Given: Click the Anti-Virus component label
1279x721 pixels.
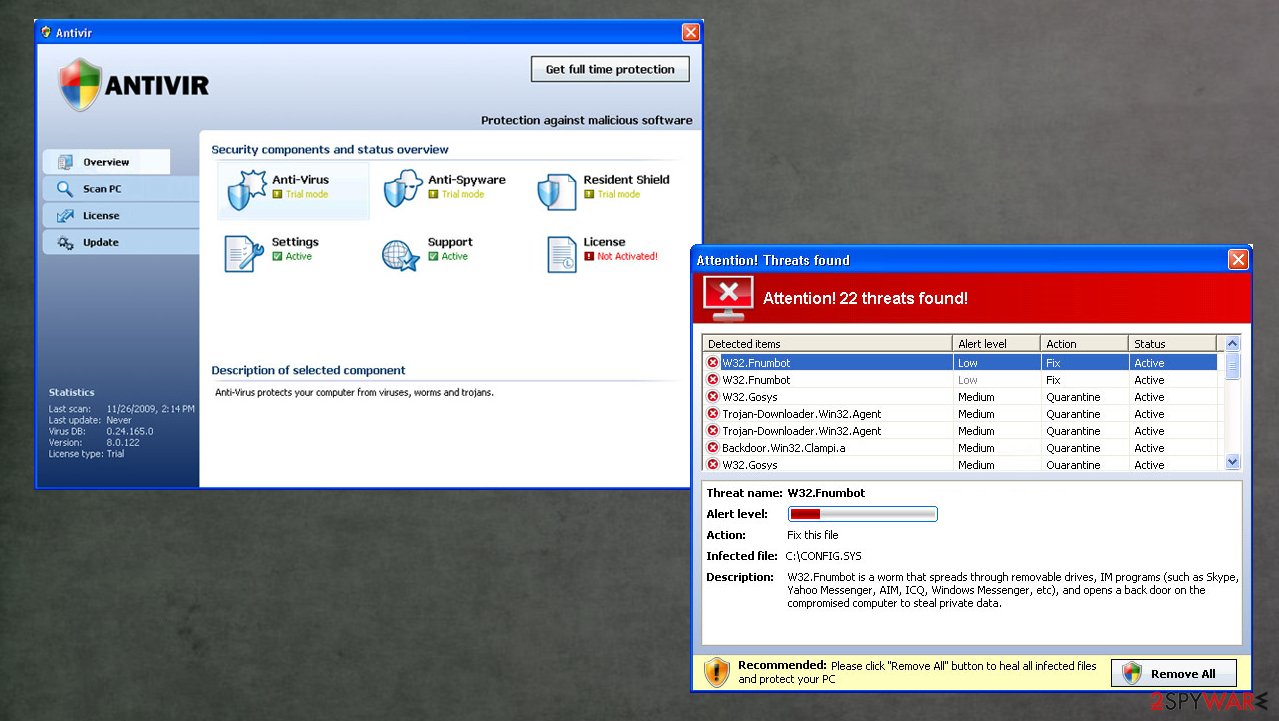Looking at the screenshot, I should 300,180.
